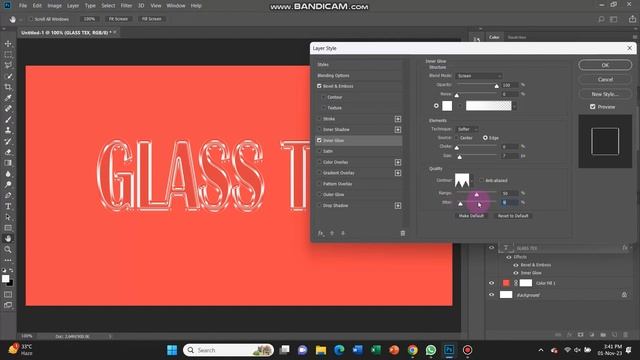
Task: Select the Rectangular Marquee tool
Action: point(8,55)
